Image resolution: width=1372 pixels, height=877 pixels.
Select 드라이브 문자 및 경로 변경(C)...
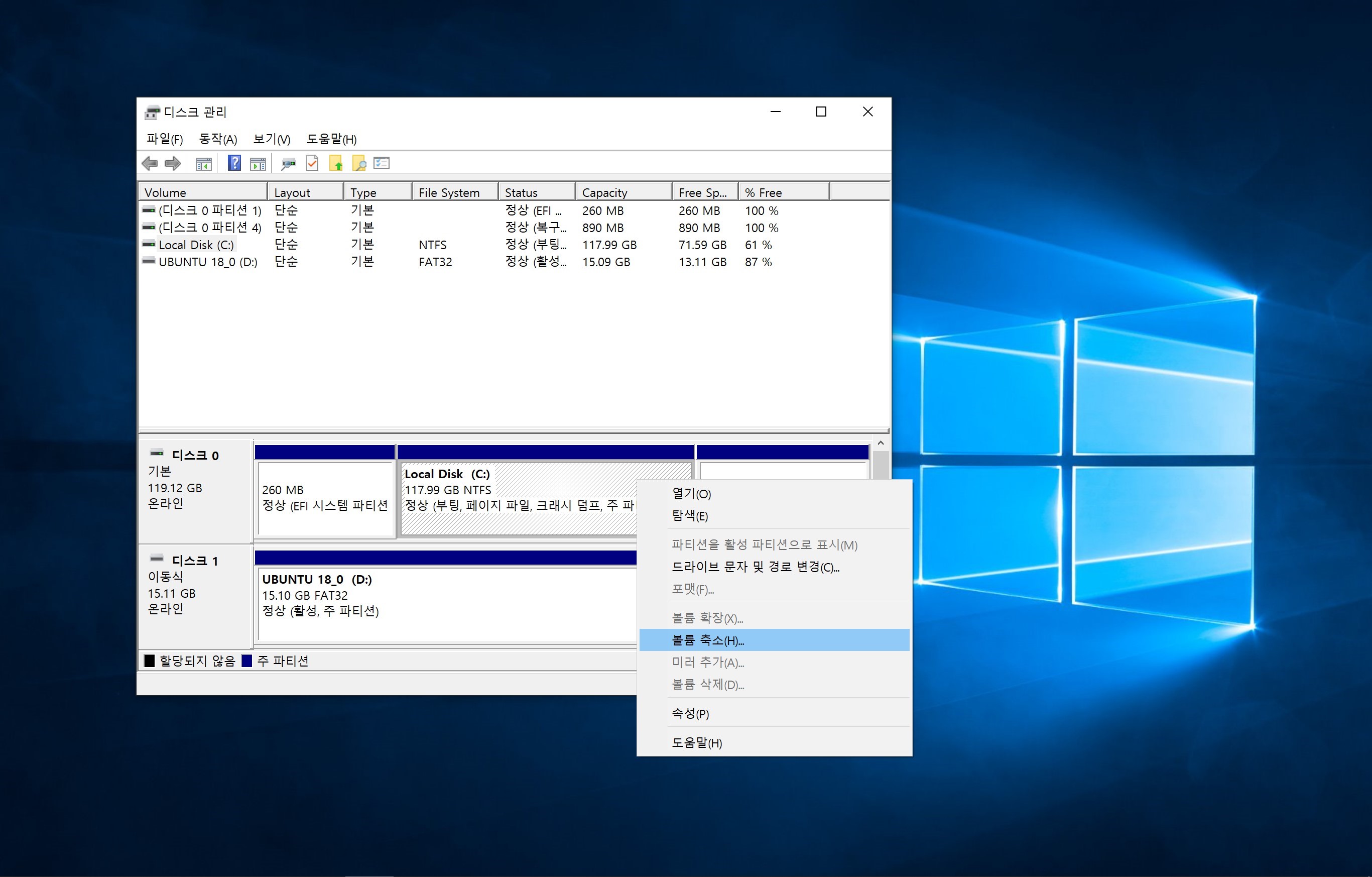(774, 567)
